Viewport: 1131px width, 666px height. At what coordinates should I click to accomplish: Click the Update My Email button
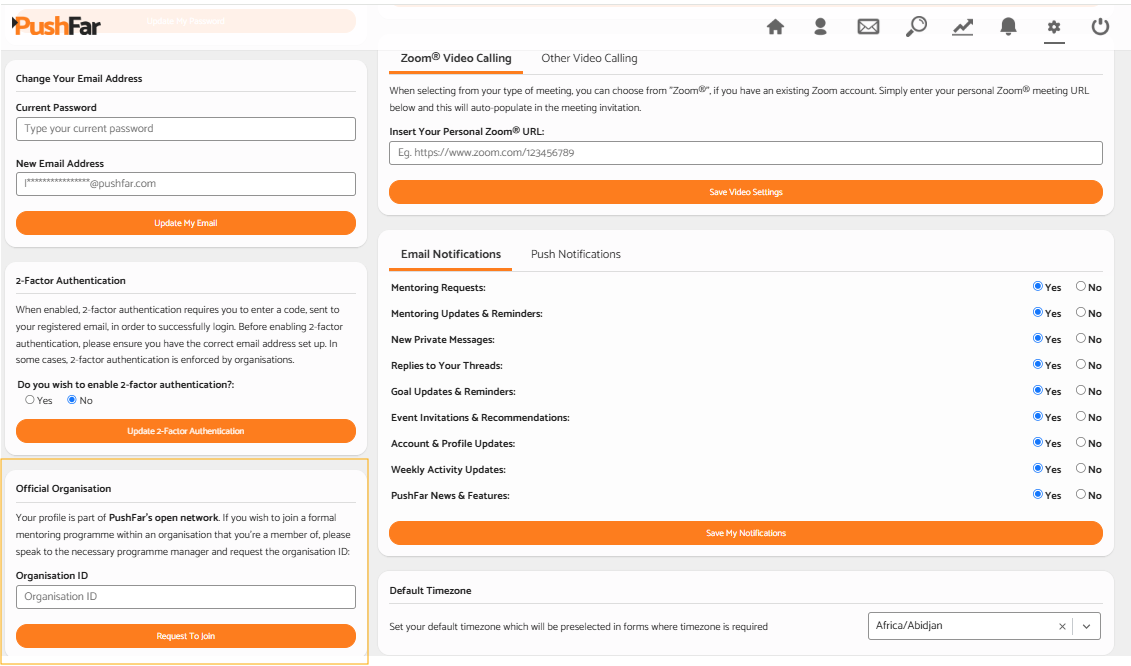[x=185, y=223]
